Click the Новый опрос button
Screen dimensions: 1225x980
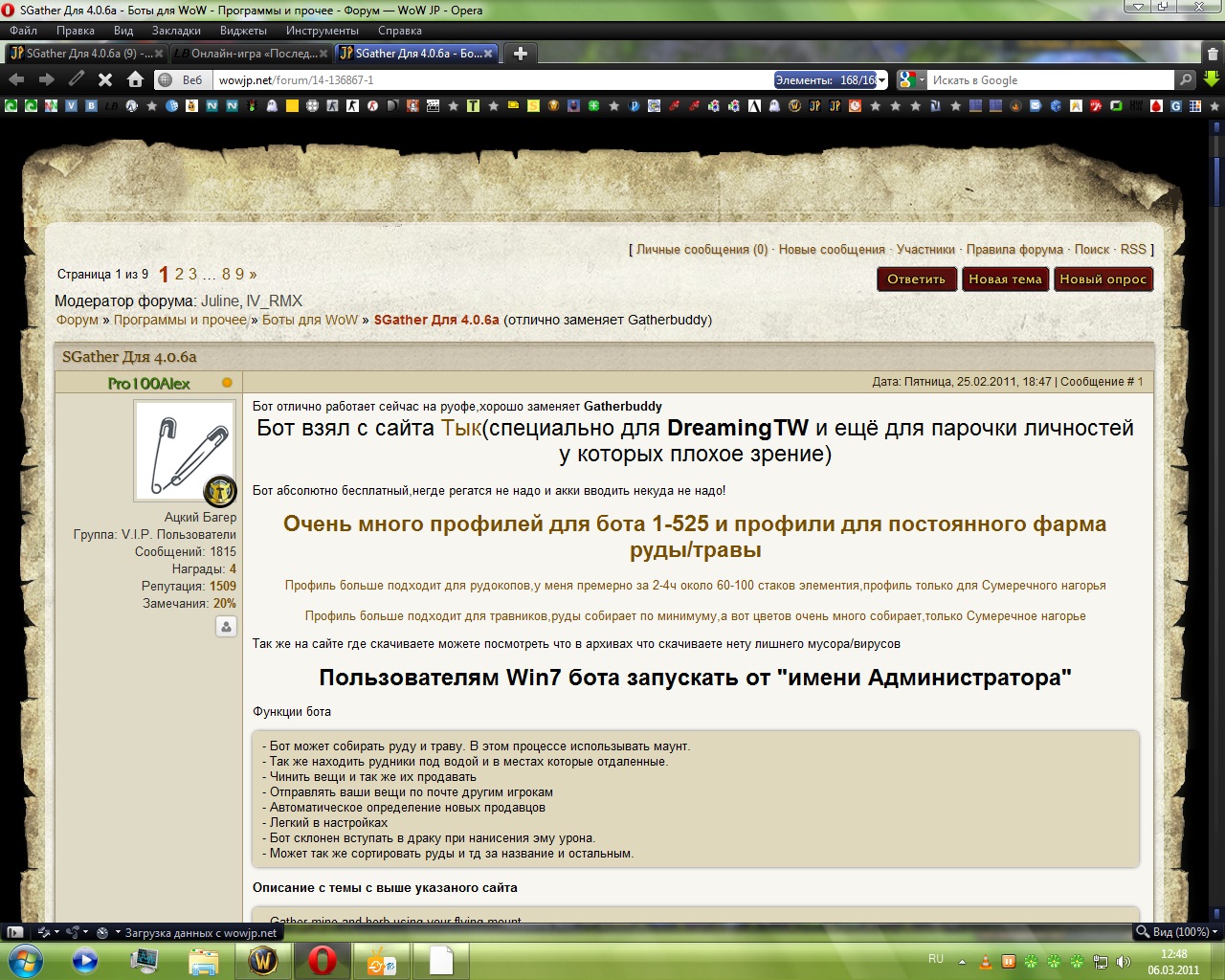pos(1102,279)
